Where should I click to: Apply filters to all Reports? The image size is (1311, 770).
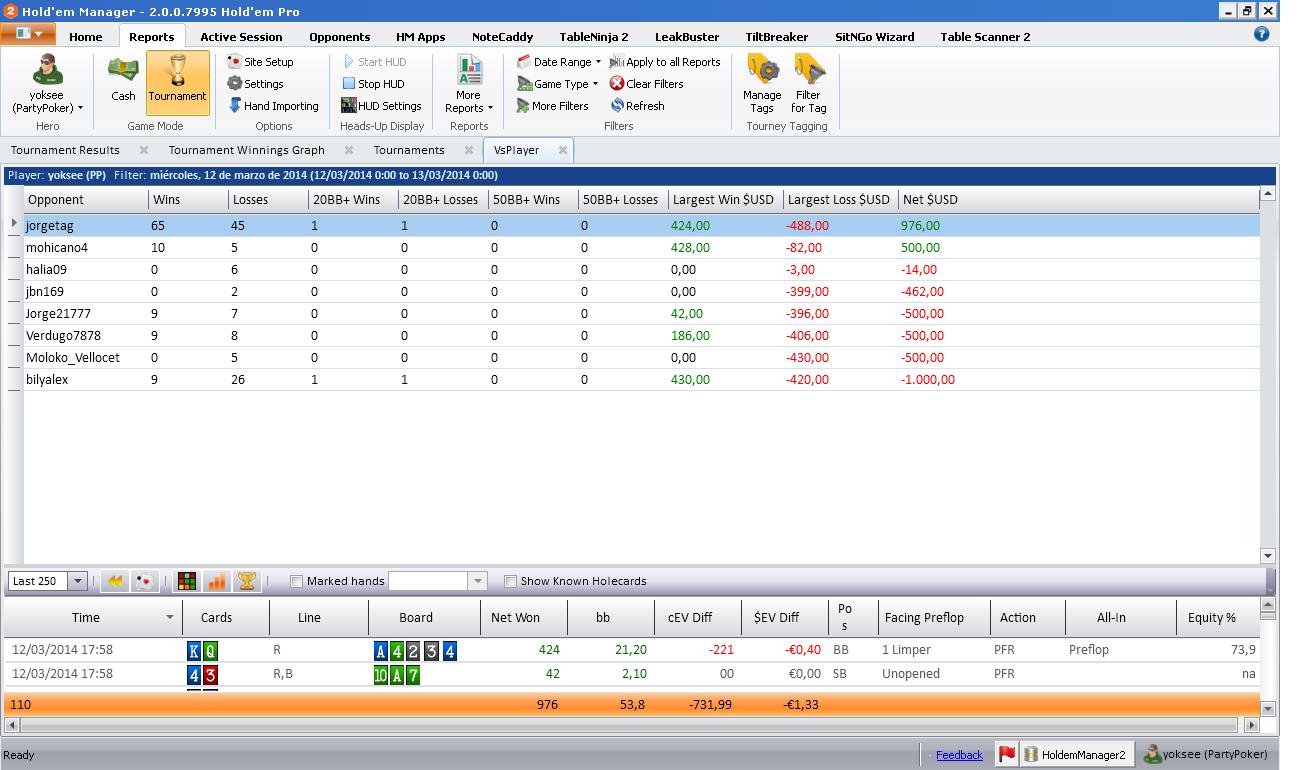pyautogui.click(x=665, y=62)
